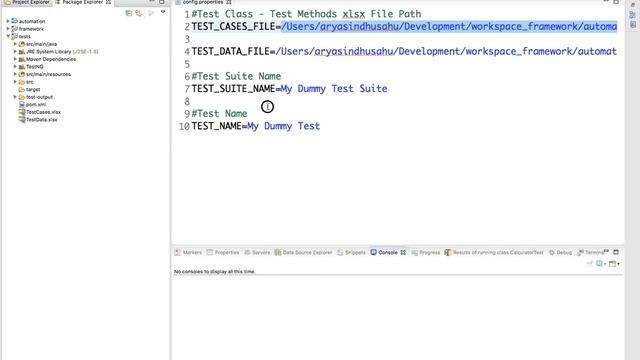Open the Debug view tab
640x360 pixels.
[x=560, y=252]
